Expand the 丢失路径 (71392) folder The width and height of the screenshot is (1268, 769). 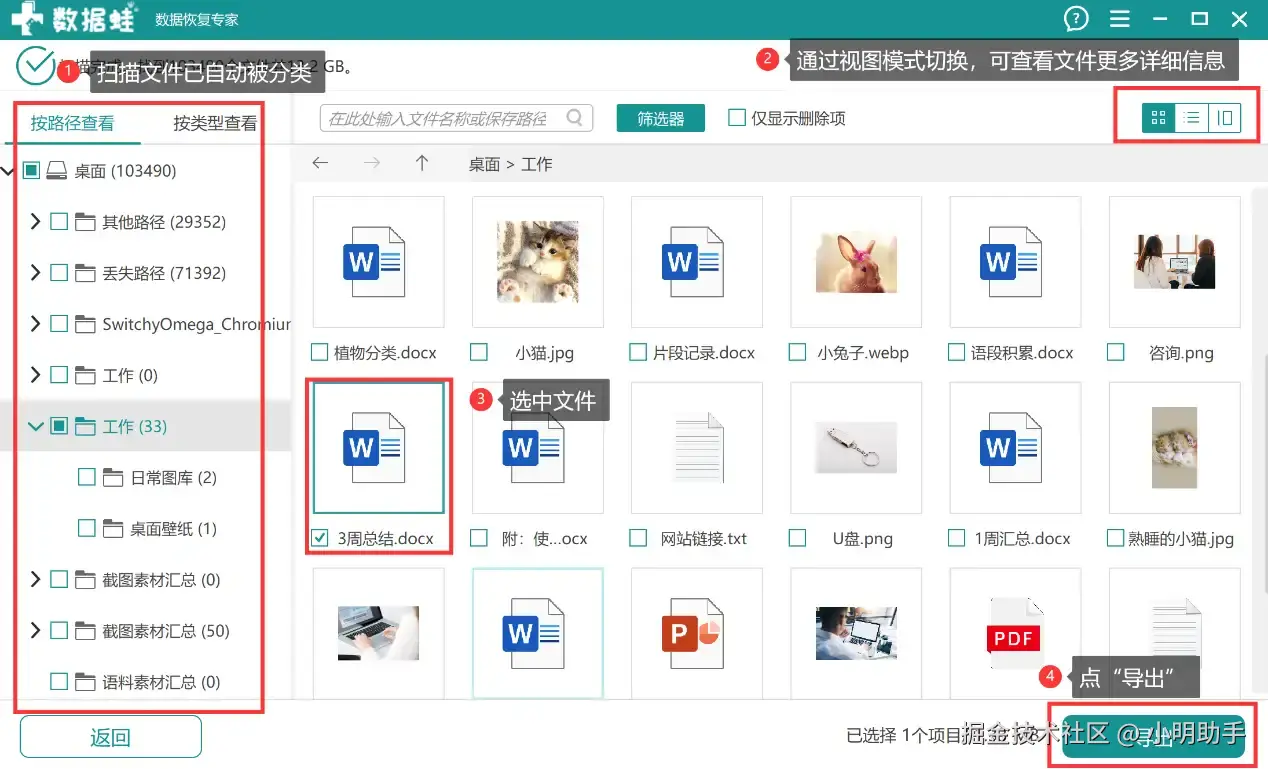point(36,273)
